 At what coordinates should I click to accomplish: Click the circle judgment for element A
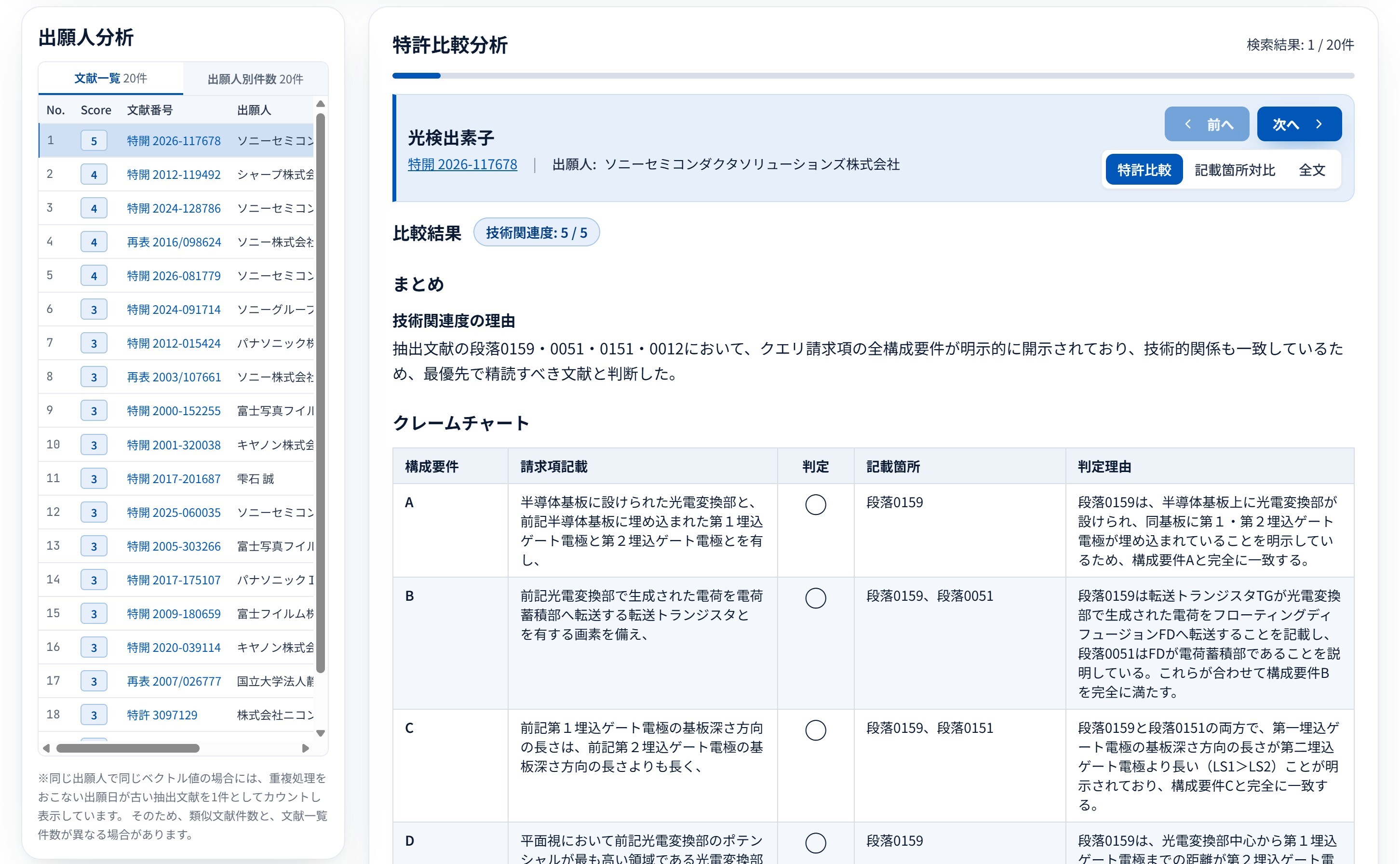(x=815, y=504)
